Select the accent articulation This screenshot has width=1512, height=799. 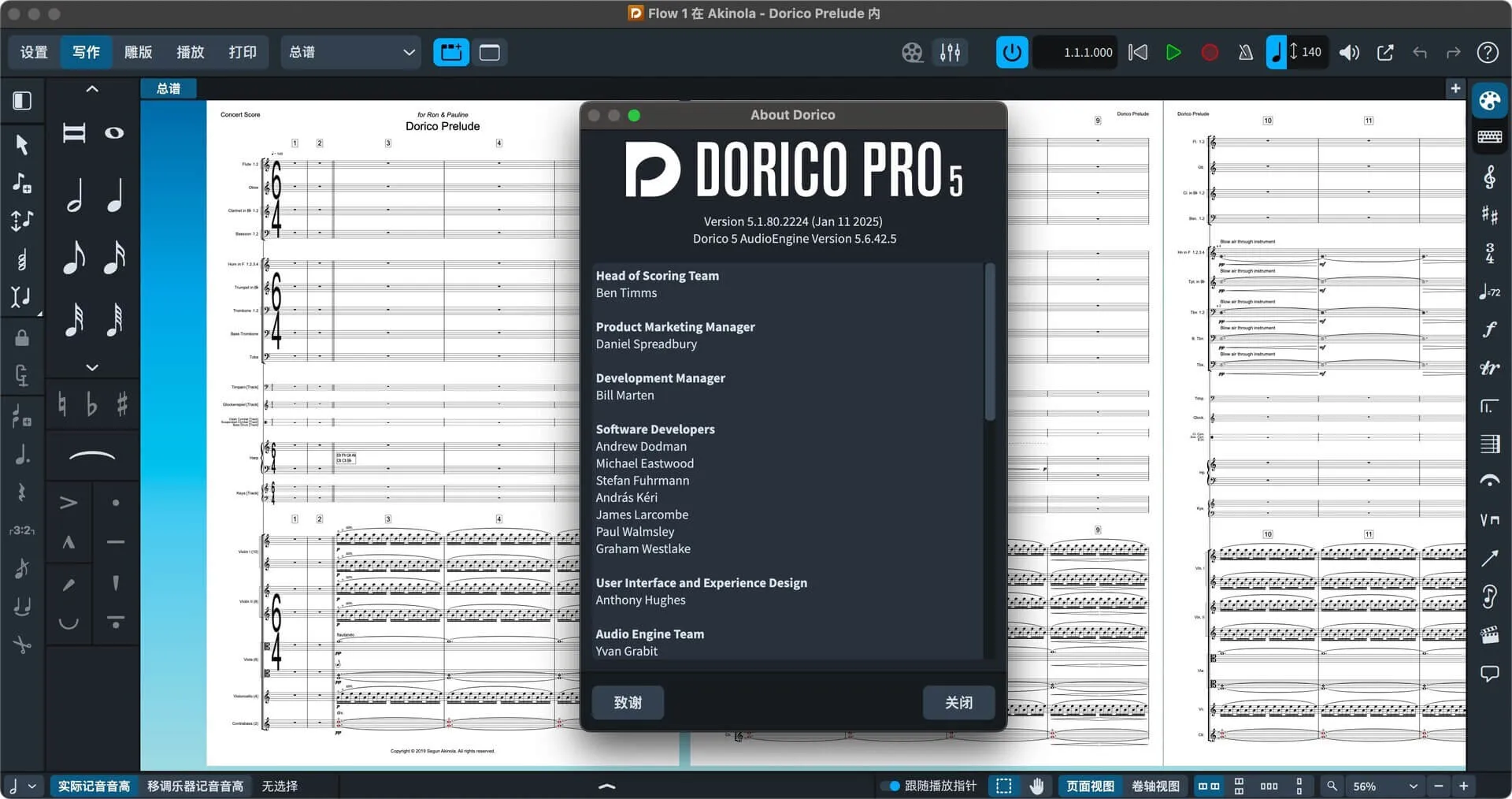(69, 502)
